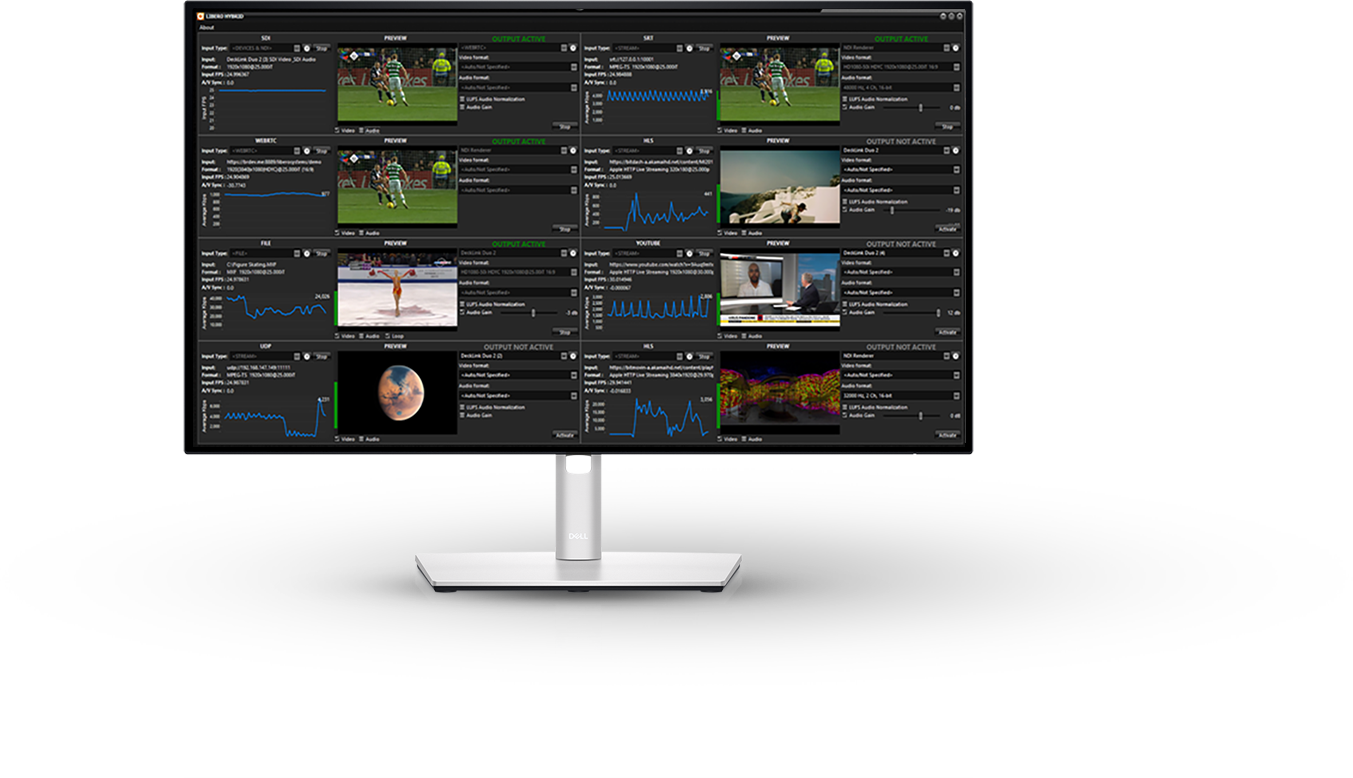Click the round icon beside YOUTUBE Input Type
1353x778 pixels.
[688, 253]
